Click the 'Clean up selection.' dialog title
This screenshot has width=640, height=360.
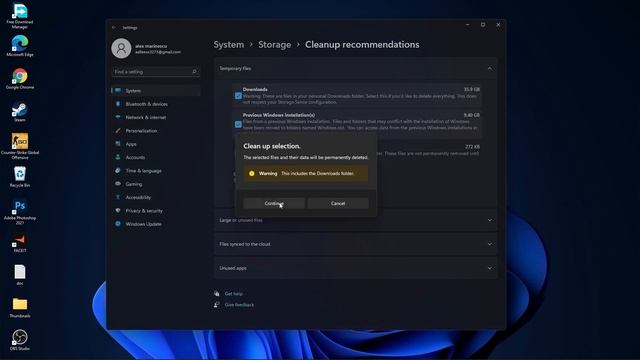[272, 146]
